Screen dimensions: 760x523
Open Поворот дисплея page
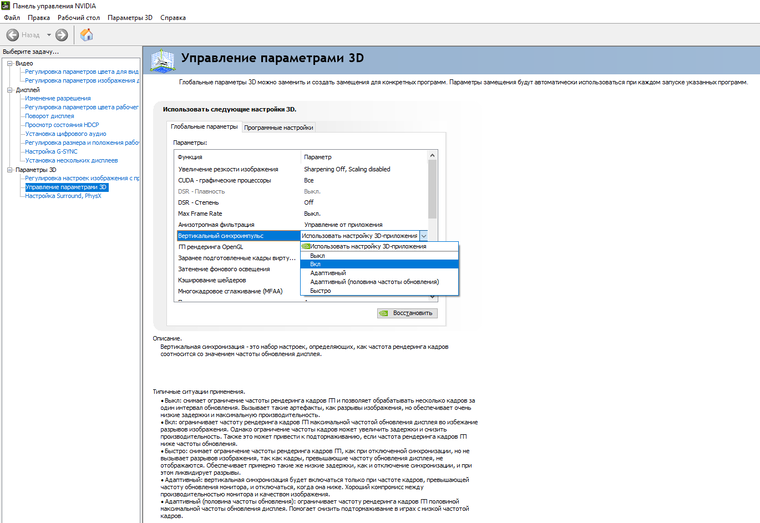coord(49,116)
